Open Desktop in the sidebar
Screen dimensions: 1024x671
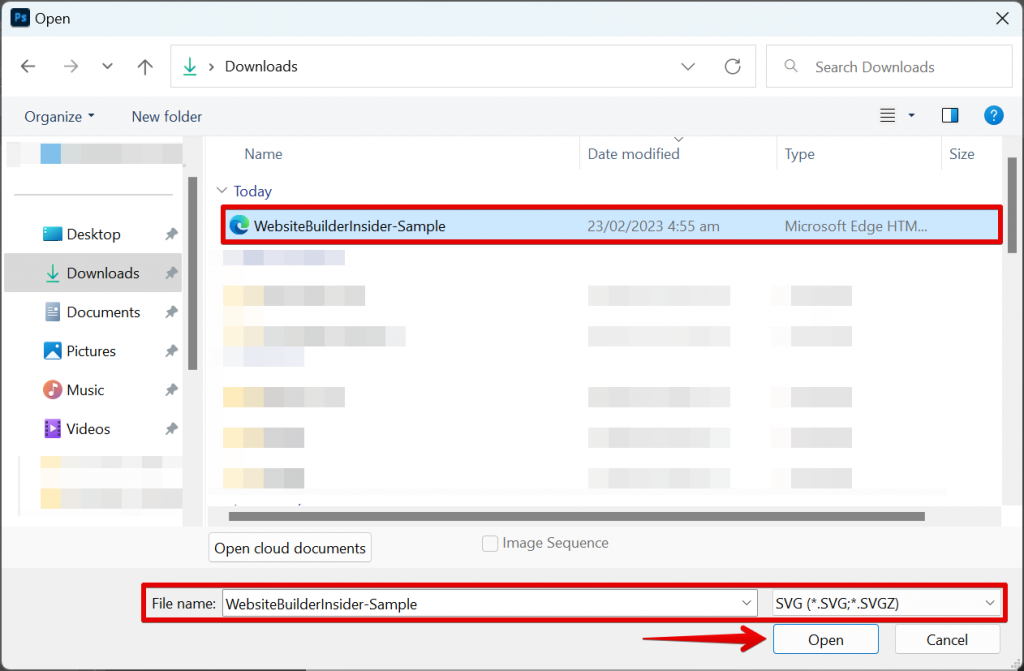[93, 234]
